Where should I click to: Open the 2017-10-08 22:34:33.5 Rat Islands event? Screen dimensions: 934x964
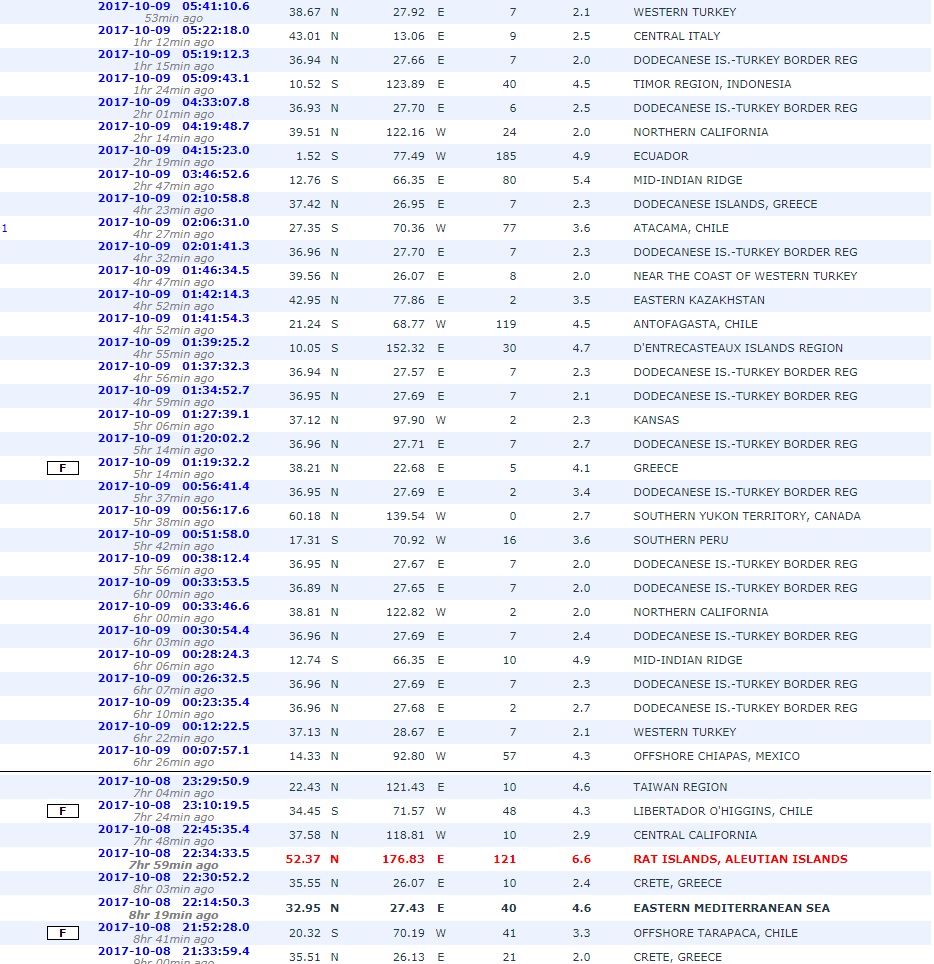point(174,853)
